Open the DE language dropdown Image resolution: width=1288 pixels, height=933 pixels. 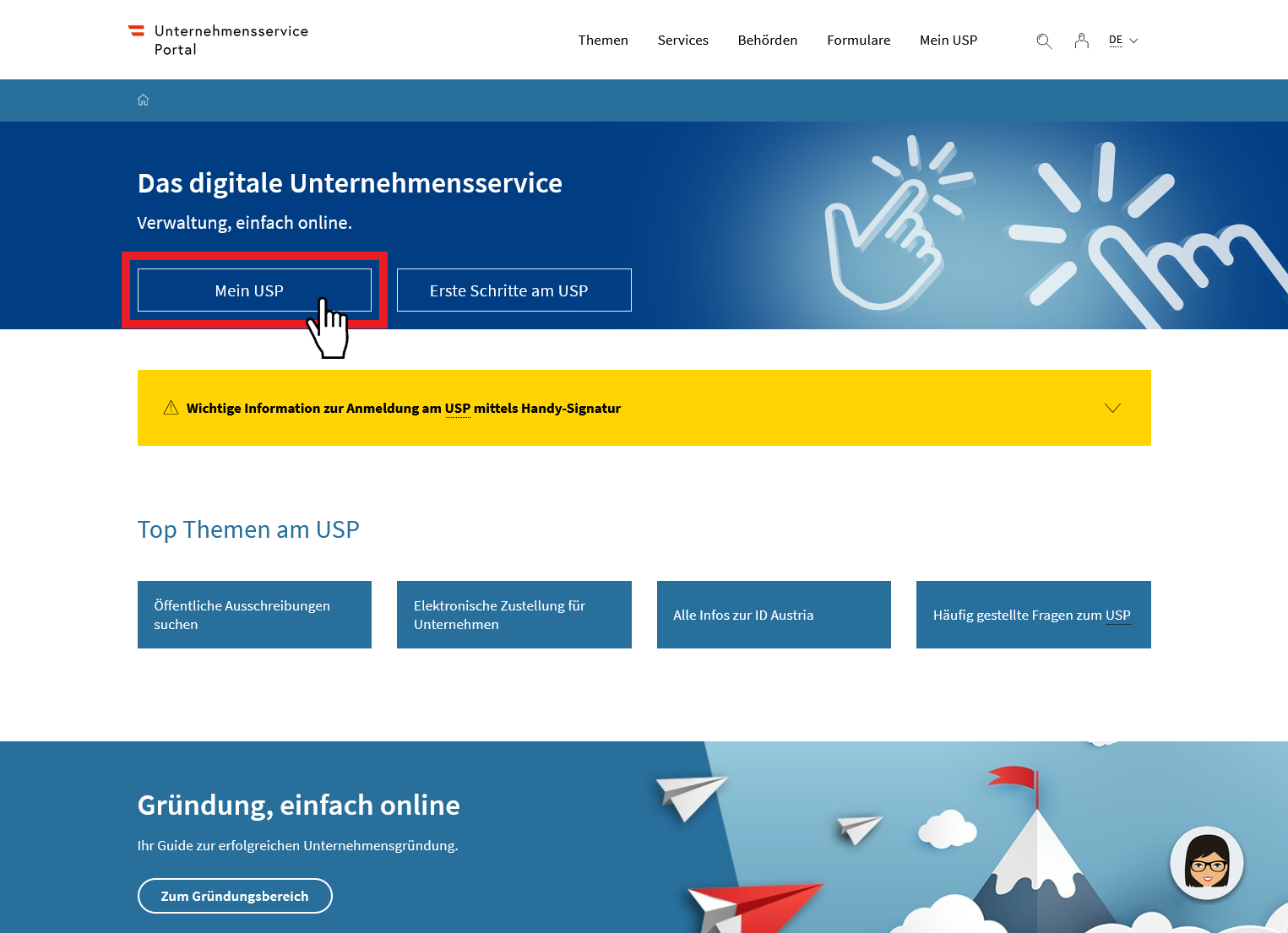point(1123,41)
